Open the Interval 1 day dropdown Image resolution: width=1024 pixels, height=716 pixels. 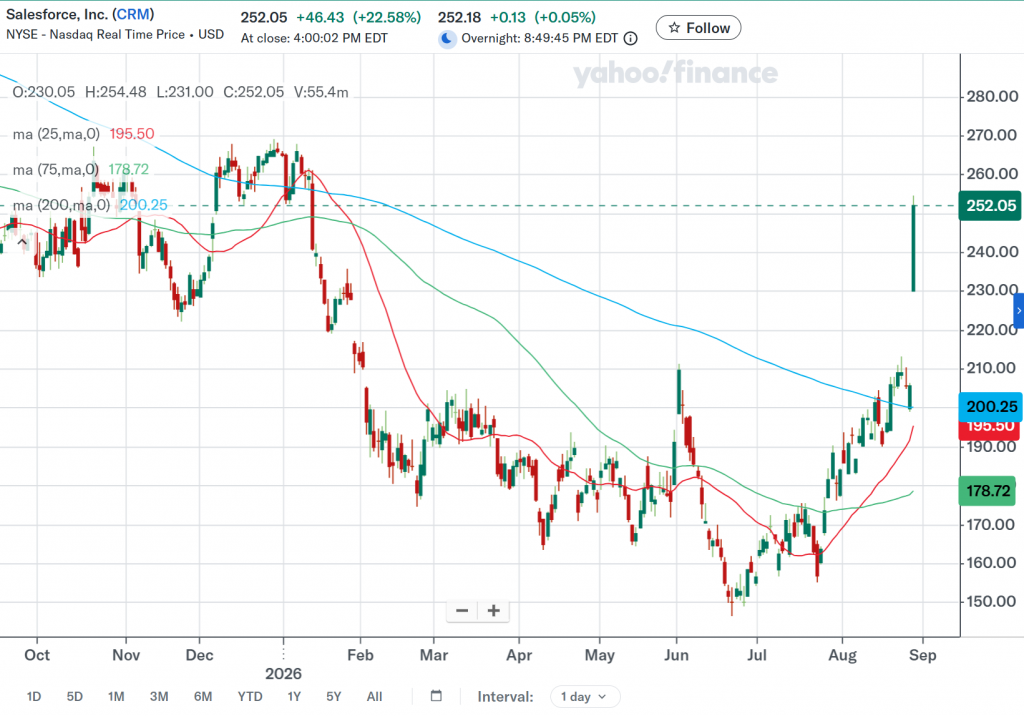[x=584, y=697]
